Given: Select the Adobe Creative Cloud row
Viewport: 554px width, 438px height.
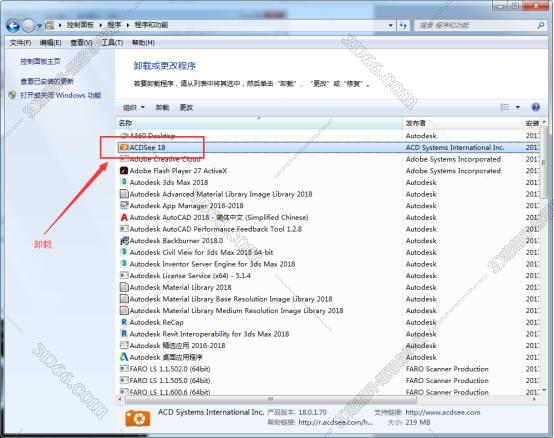Looking at the screenshot, I should (x=329, y=159).
